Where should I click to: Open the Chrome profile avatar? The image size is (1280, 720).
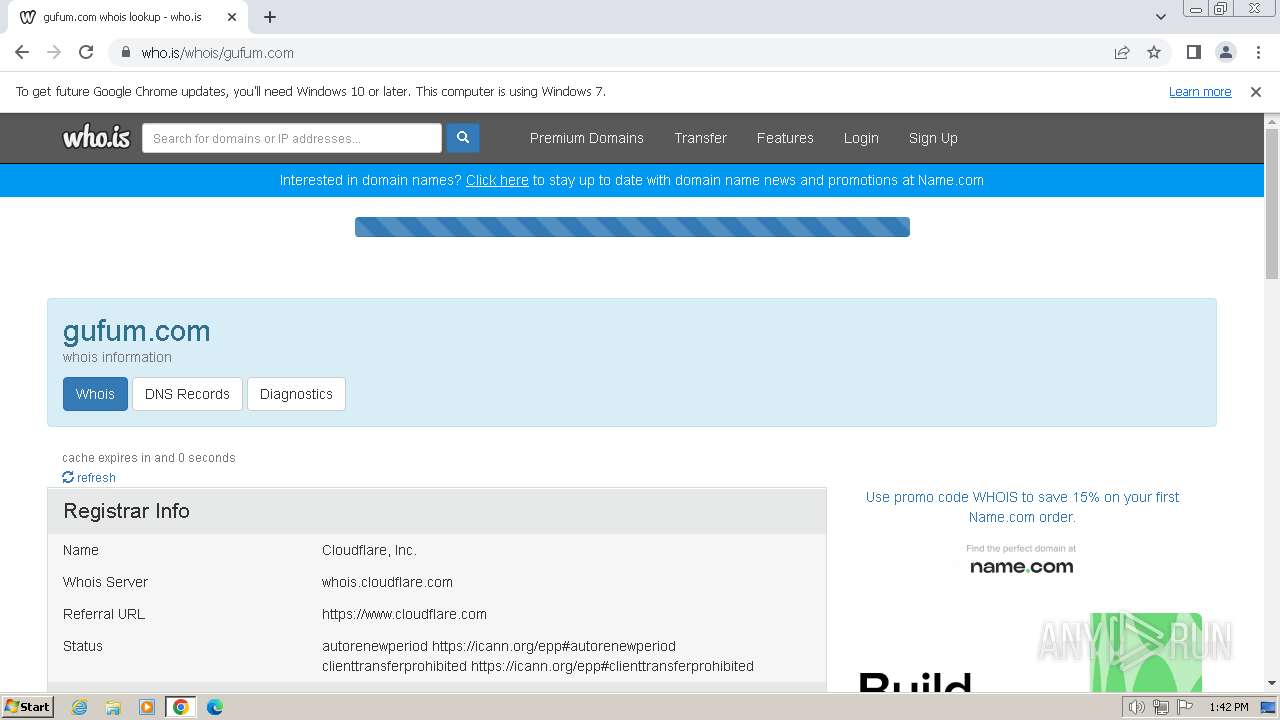1225,52
